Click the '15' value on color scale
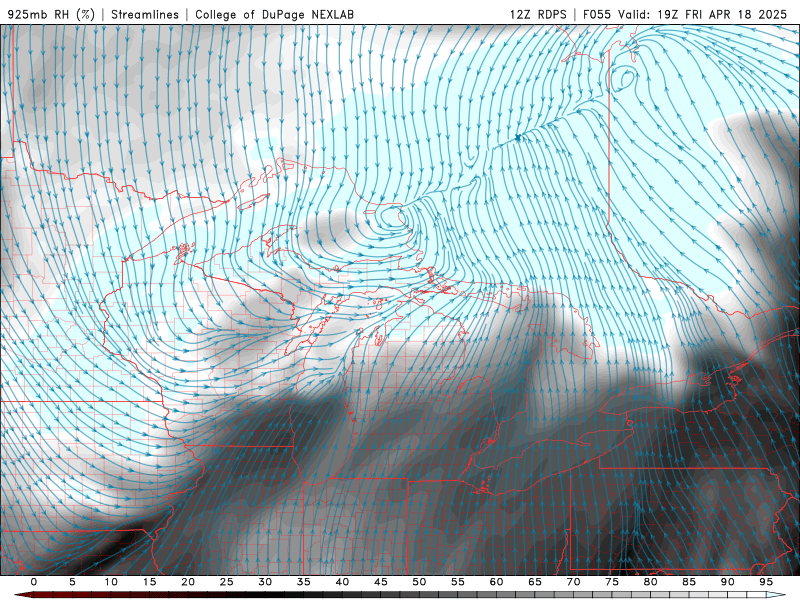This screenshot has width=800, height=600. [149, 582]
